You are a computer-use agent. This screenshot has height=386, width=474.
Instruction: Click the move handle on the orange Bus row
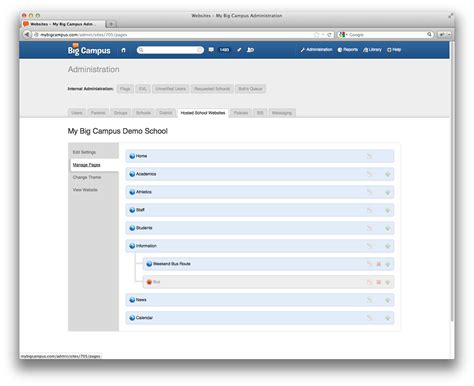[x=388, y=282]
